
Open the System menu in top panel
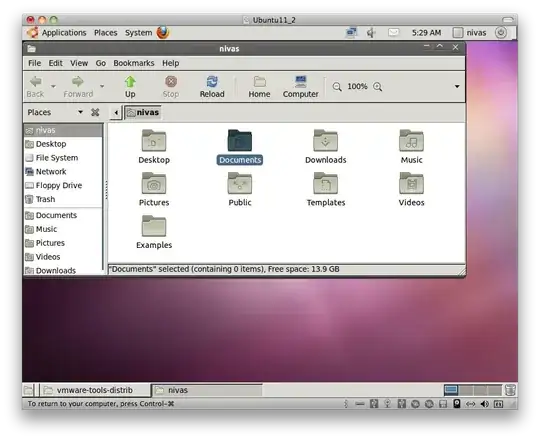tap(138, 33)
